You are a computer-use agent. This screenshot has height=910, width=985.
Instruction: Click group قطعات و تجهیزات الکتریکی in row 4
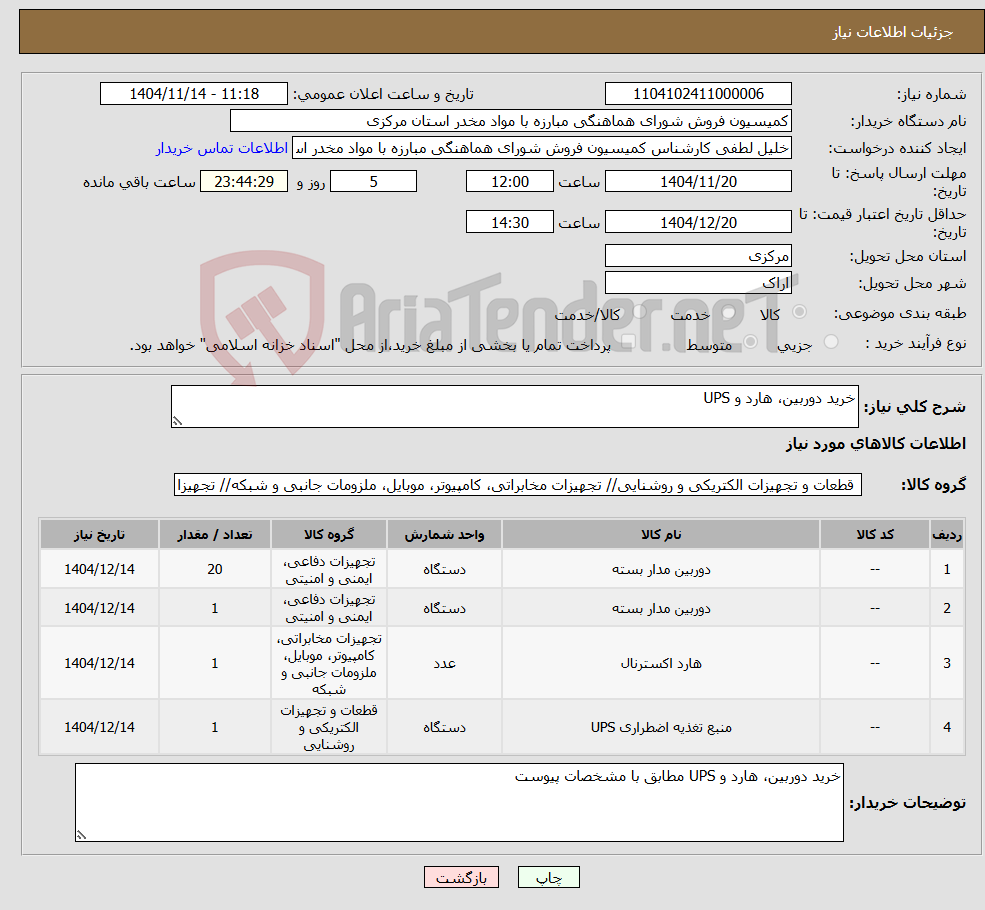click(329, 727)
